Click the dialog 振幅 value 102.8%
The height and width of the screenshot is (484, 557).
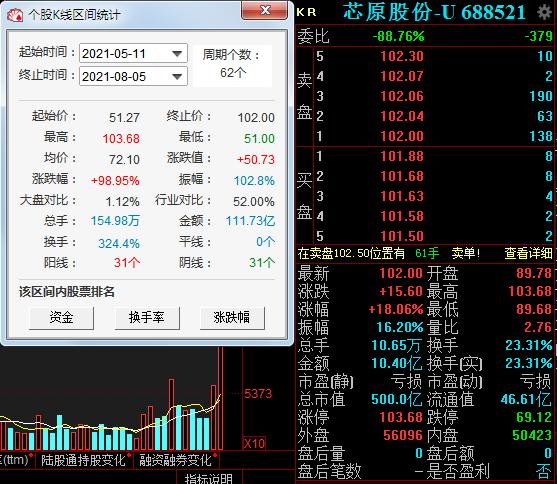[x=254, y=181]
